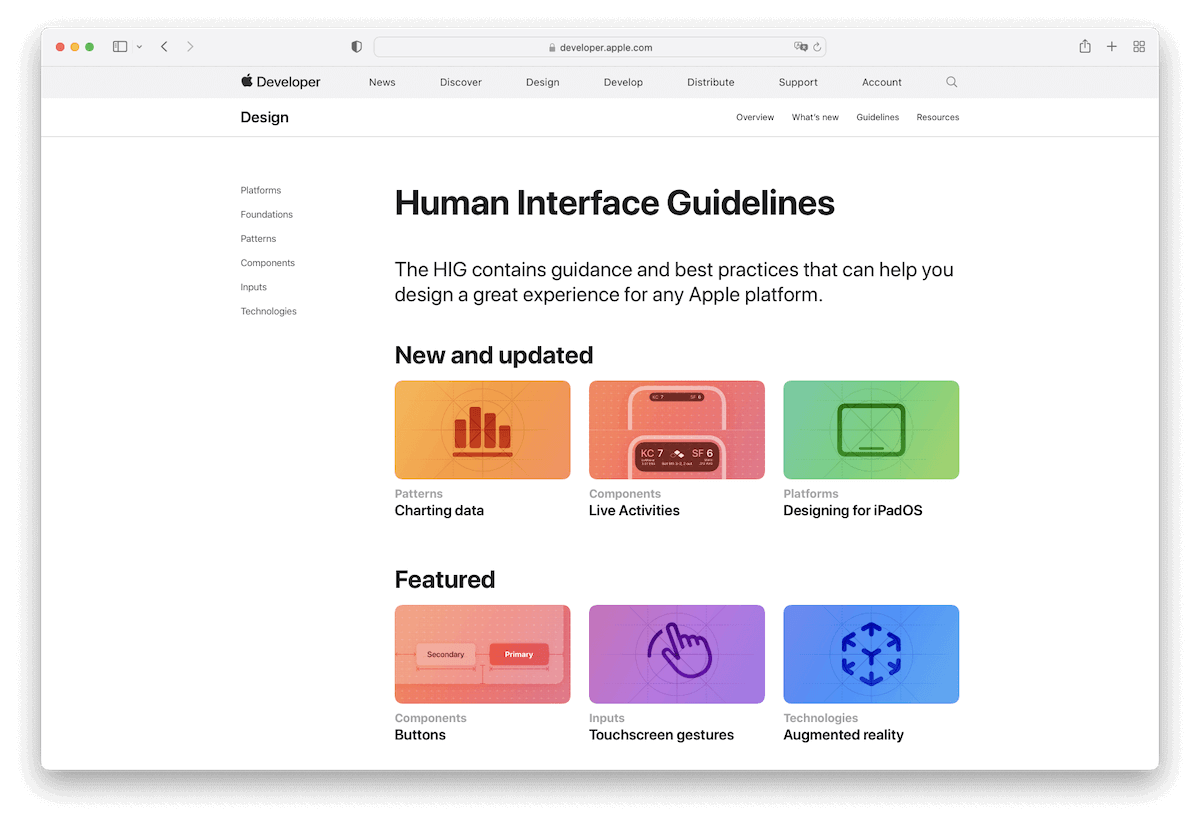This screenshot has width=1200, height=824.
Task: Expand Foundations in the sidebar
Action: (266, 214)
